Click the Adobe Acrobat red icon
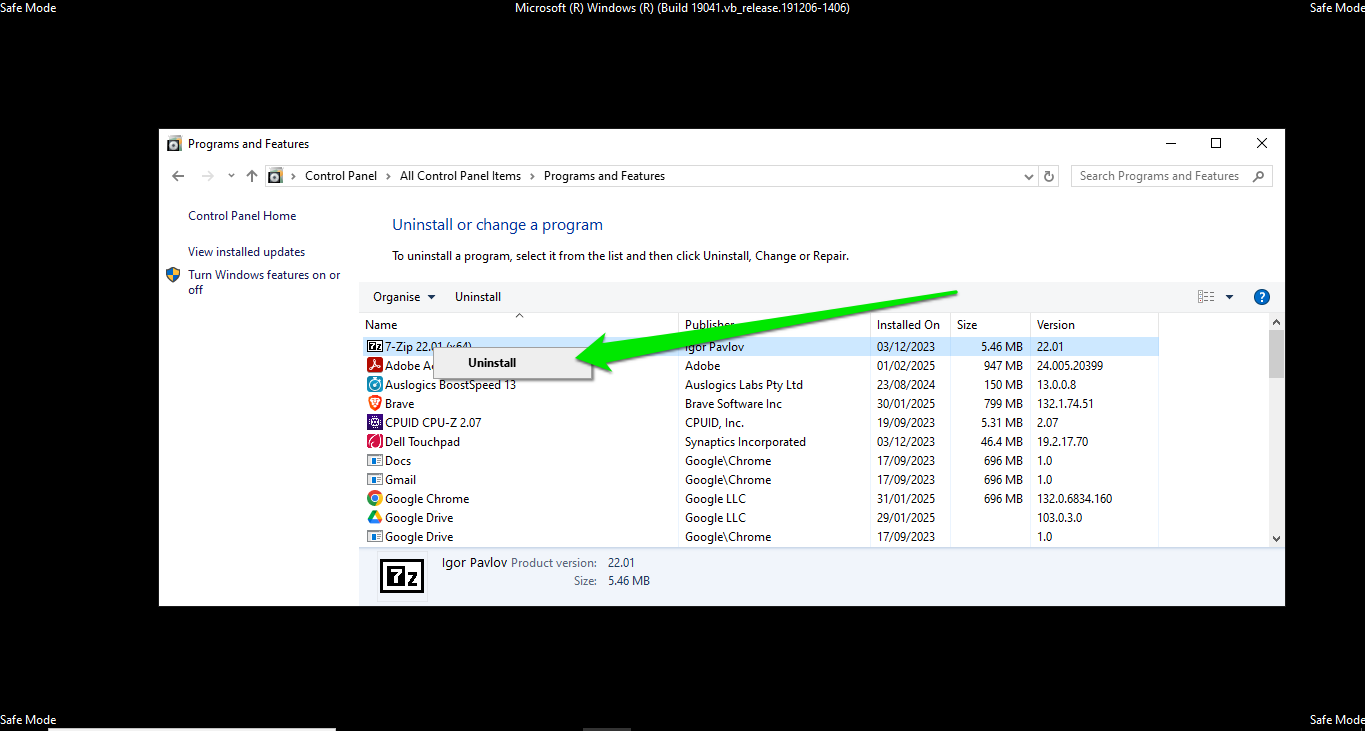The image size is (1365, 731). 375,366
